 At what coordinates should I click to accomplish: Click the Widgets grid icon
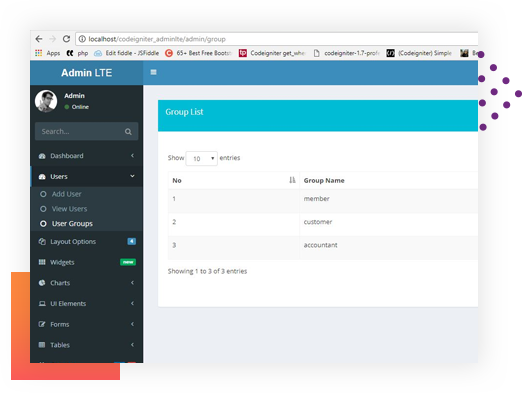[42, 262]
